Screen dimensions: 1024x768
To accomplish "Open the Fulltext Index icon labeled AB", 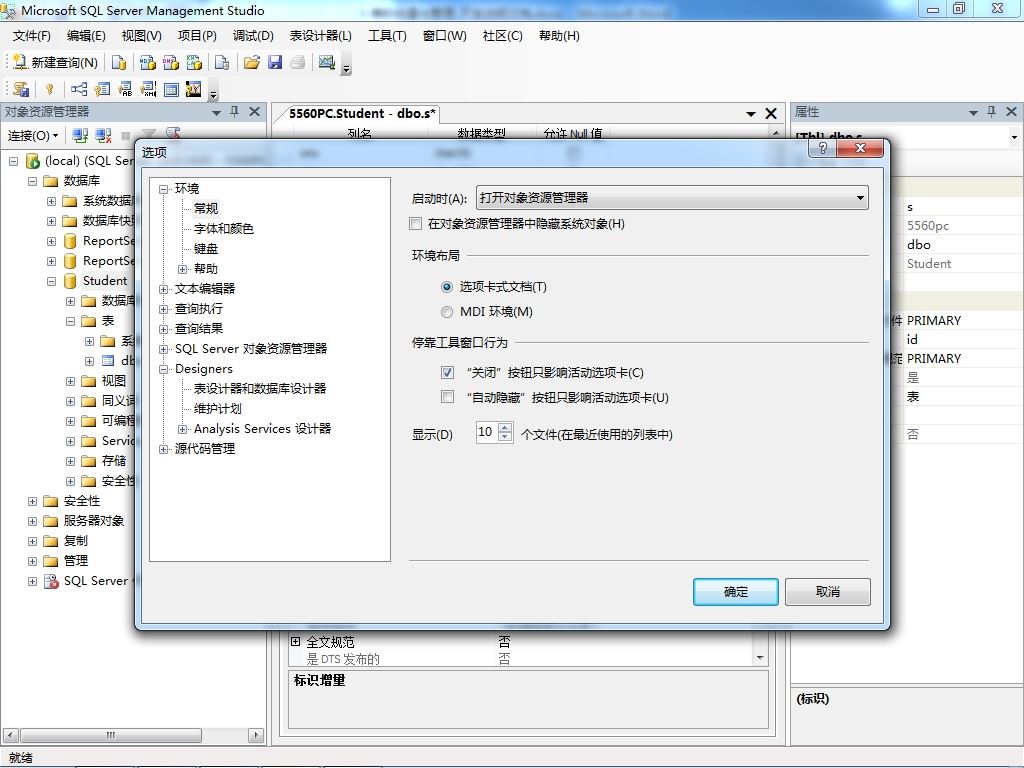I will tap(125, 89).
